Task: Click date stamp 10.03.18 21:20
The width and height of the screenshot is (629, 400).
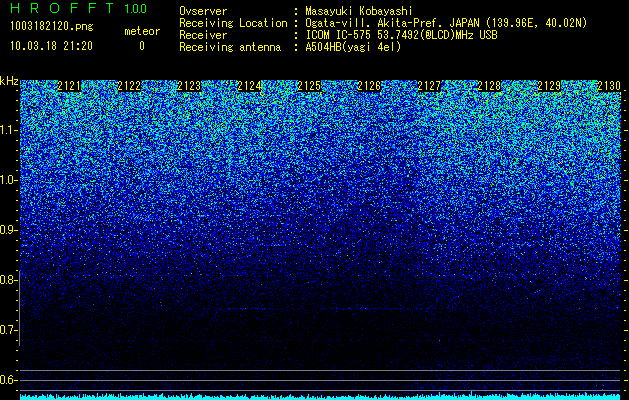Action: coord(51,46)
